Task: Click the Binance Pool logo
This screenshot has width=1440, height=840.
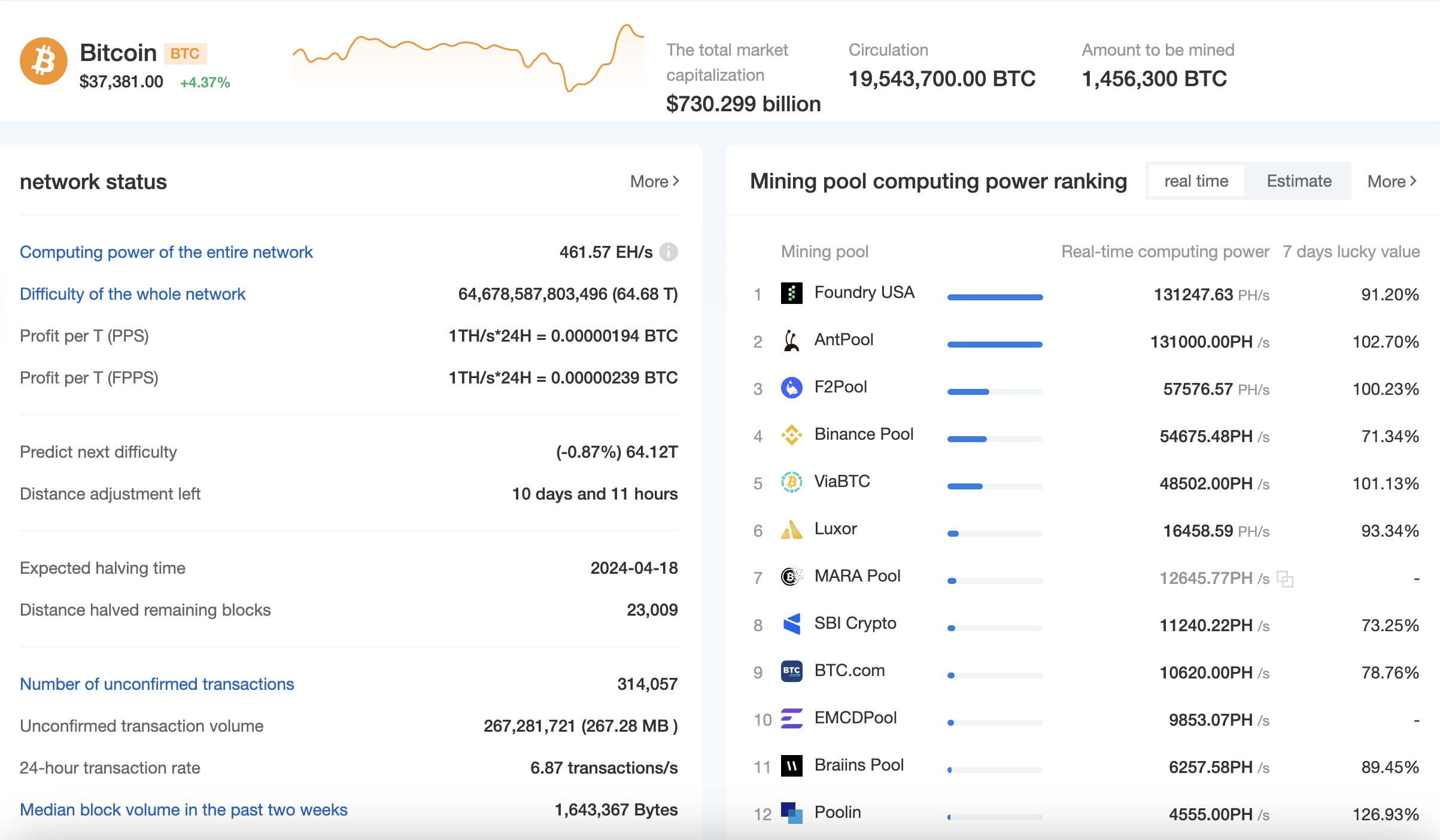Action: point(791,435)
